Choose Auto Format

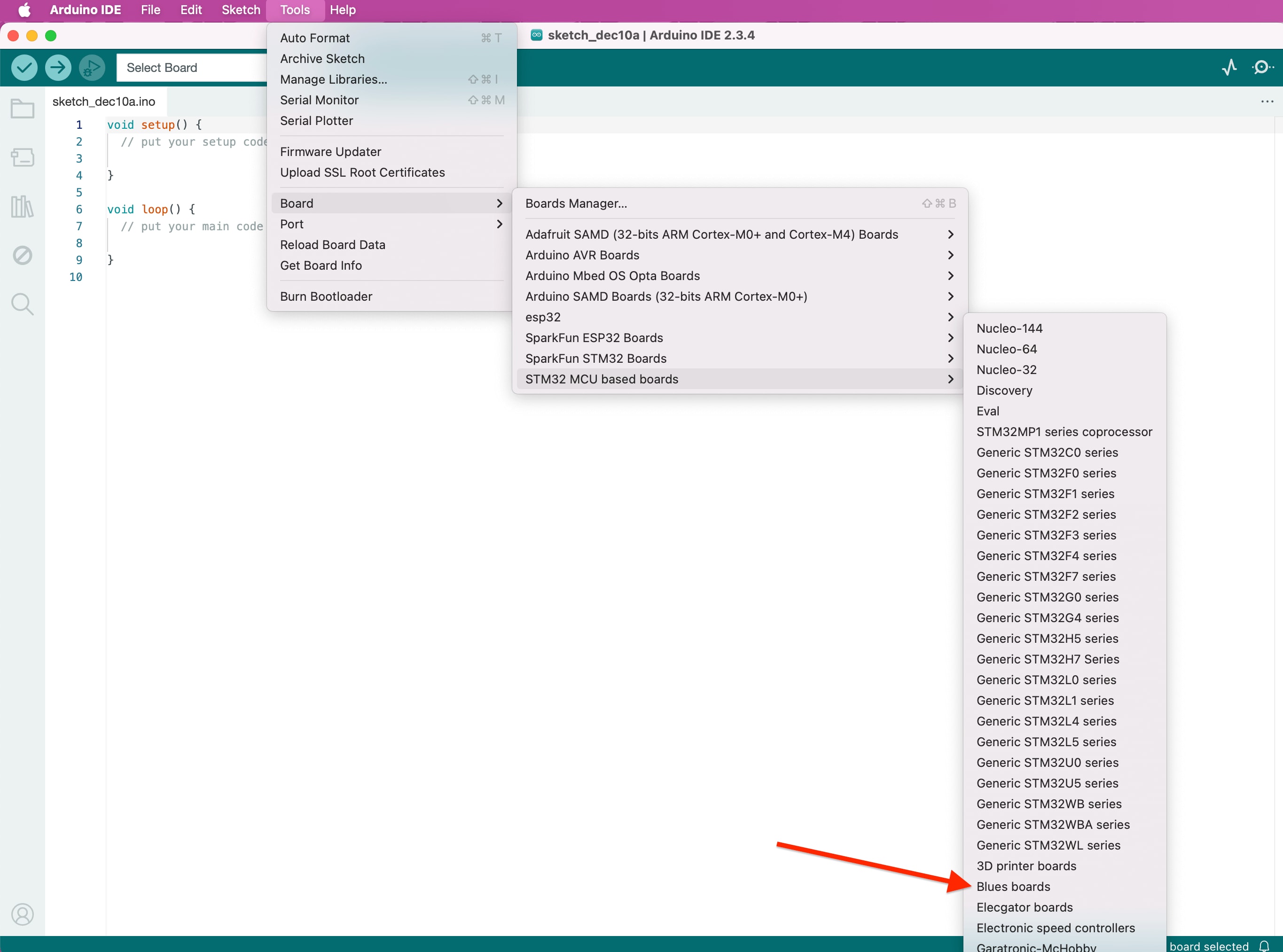[392, 38]
